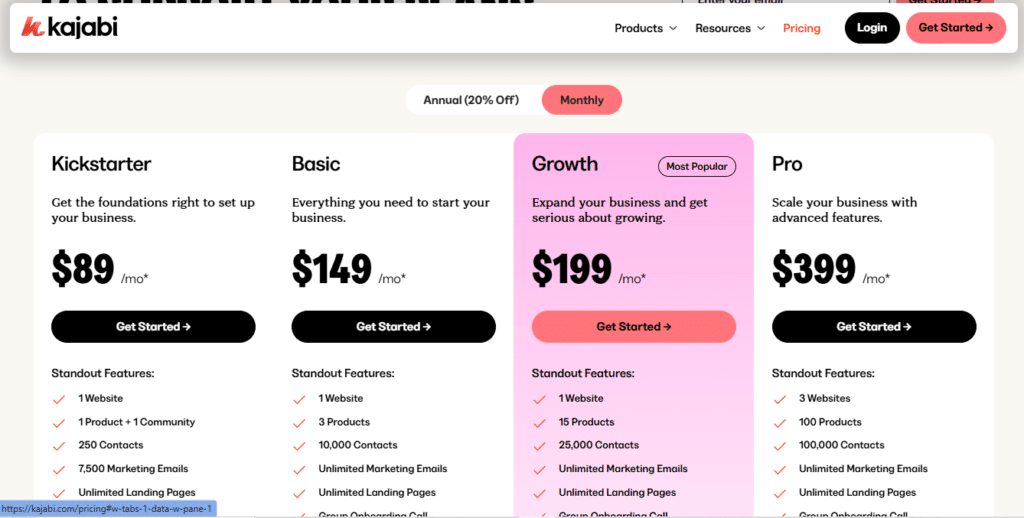Open the Pricing nav link

pos(801,28)
